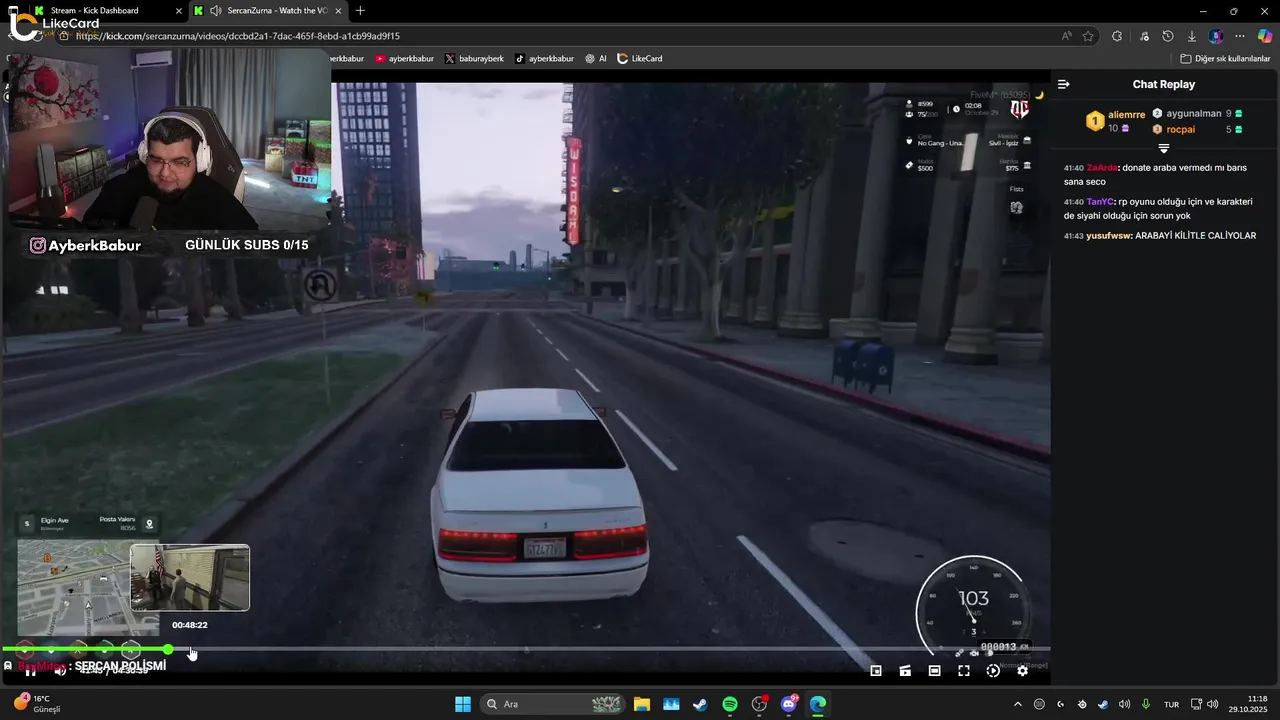This screenshot has height=720, width=1280.
Task: Open the photos app taskbar icon
Action: 671,704
